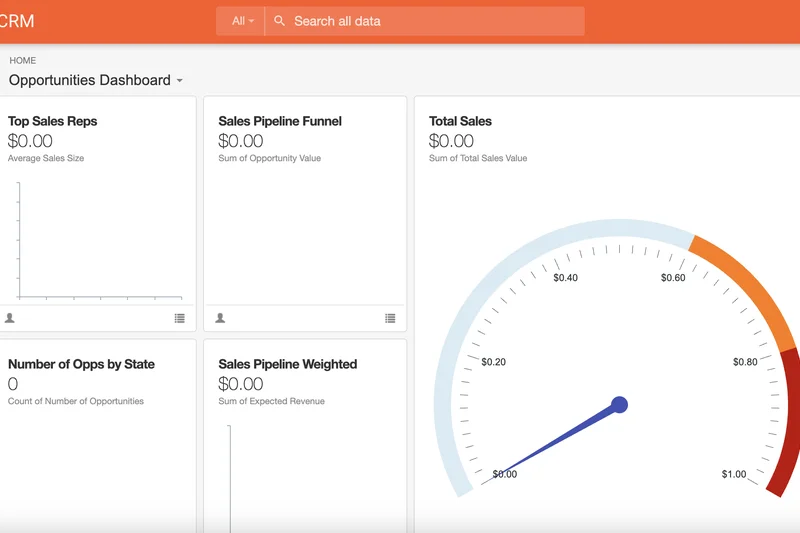The height and width of the screenshot is (533, 800).
Task: Click into the Search all data field
Action: click(430, 21)
